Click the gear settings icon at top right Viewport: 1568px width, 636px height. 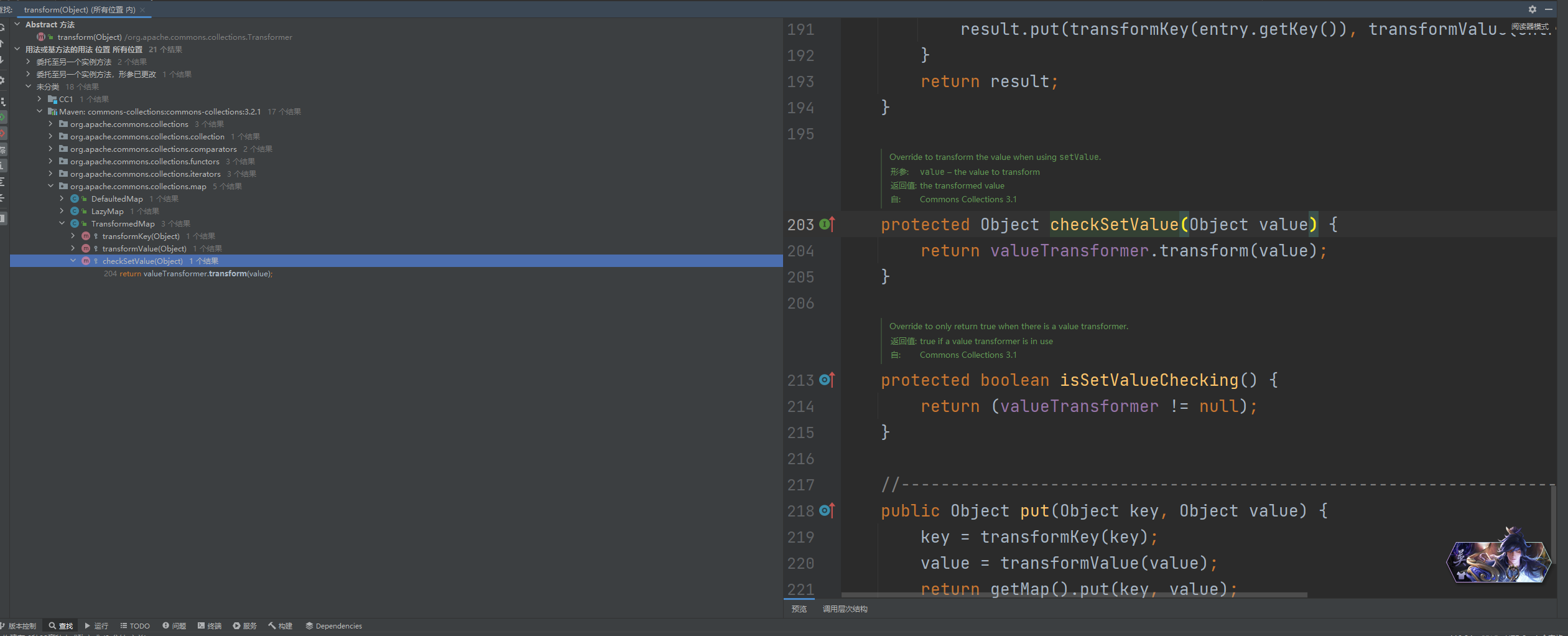tap(1533, 9)
